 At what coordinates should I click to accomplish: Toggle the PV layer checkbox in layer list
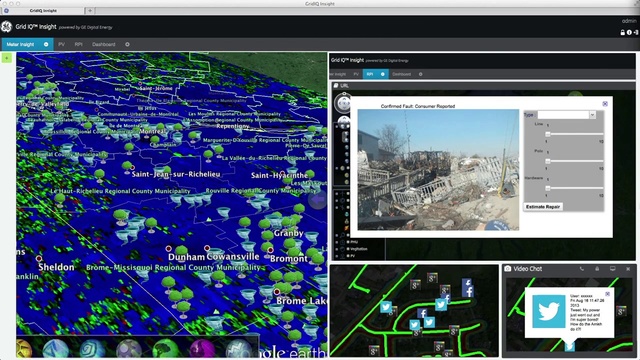[x=348, y=256]
